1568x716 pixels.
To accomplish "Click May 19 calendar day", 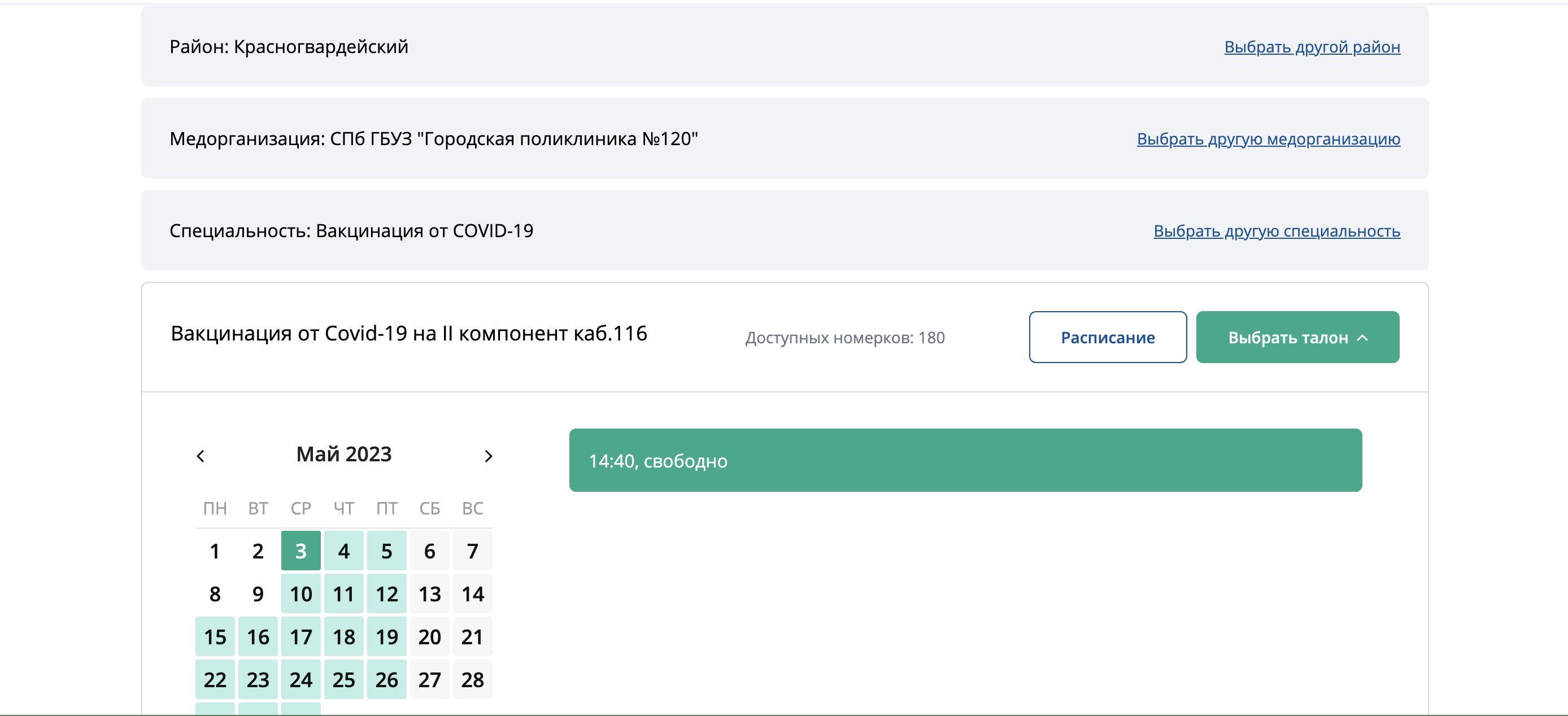I will (386, 636).
